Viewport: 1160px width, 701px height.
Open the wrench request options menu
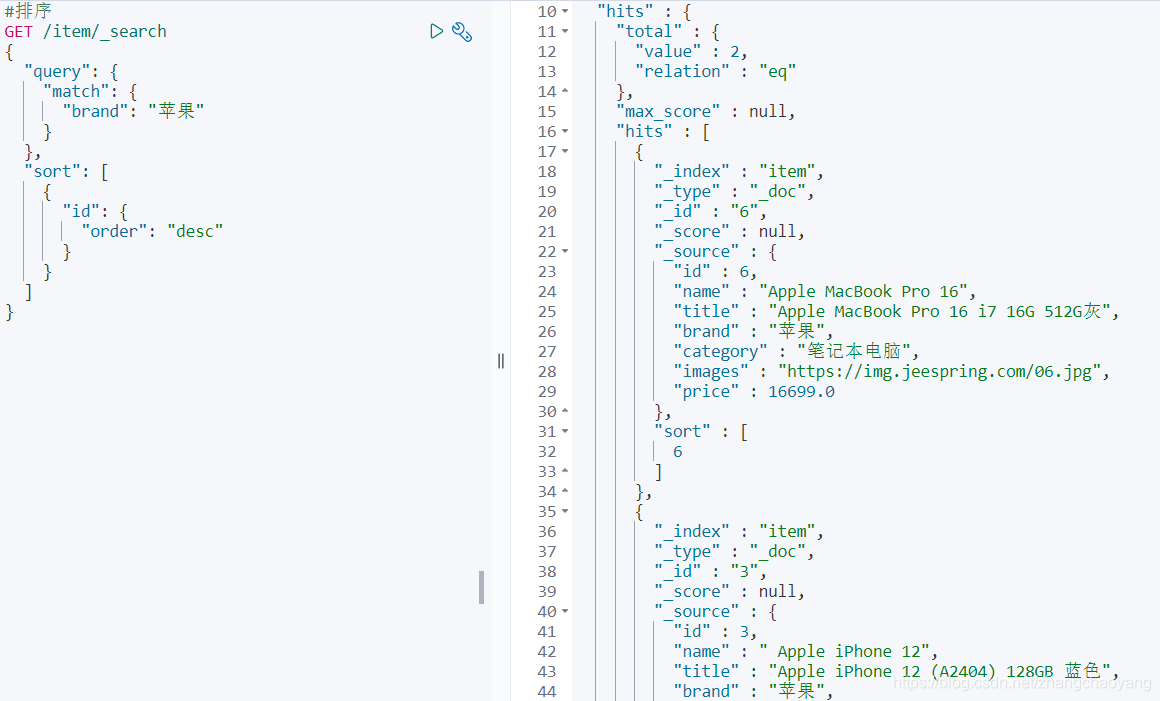[462, 32]
